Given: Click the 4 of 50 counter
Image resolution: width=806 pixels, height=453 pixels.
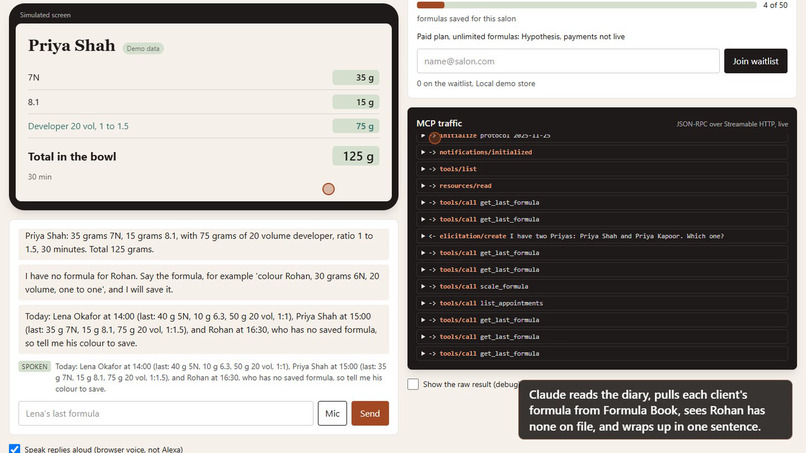Looking at the screenshot, I should pyautogui.click(x=775, y=5).
